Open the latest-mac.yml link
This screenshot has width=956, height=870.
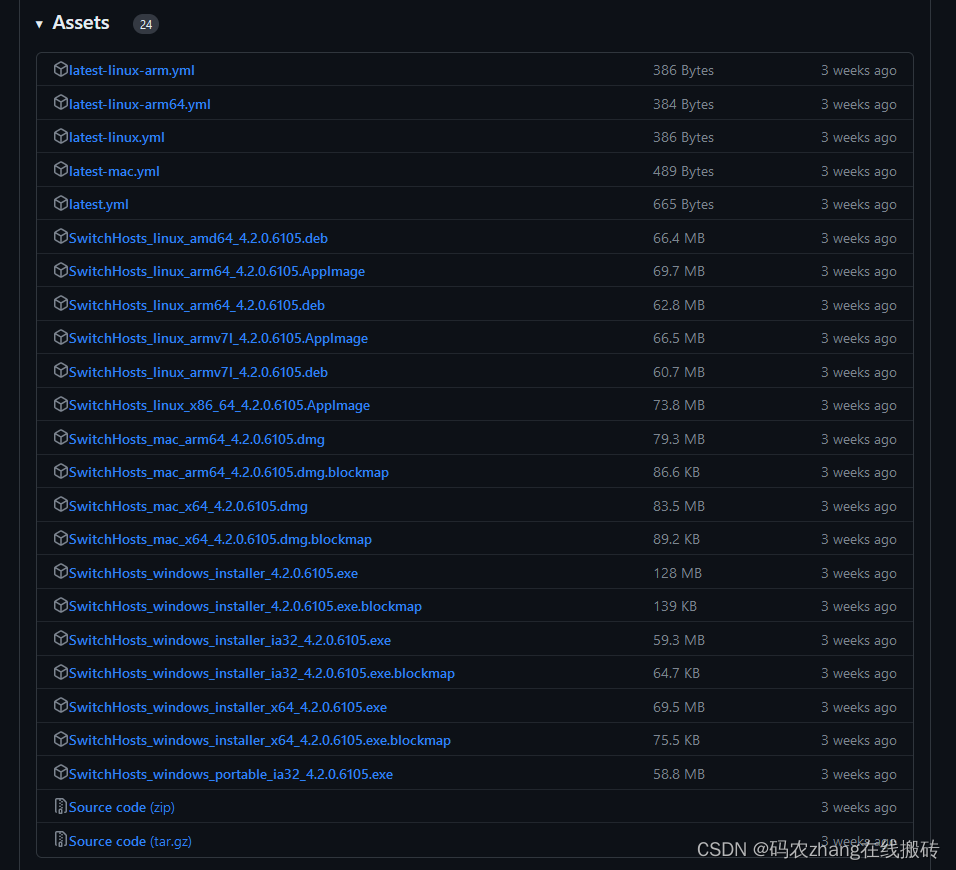coord(114,171)
